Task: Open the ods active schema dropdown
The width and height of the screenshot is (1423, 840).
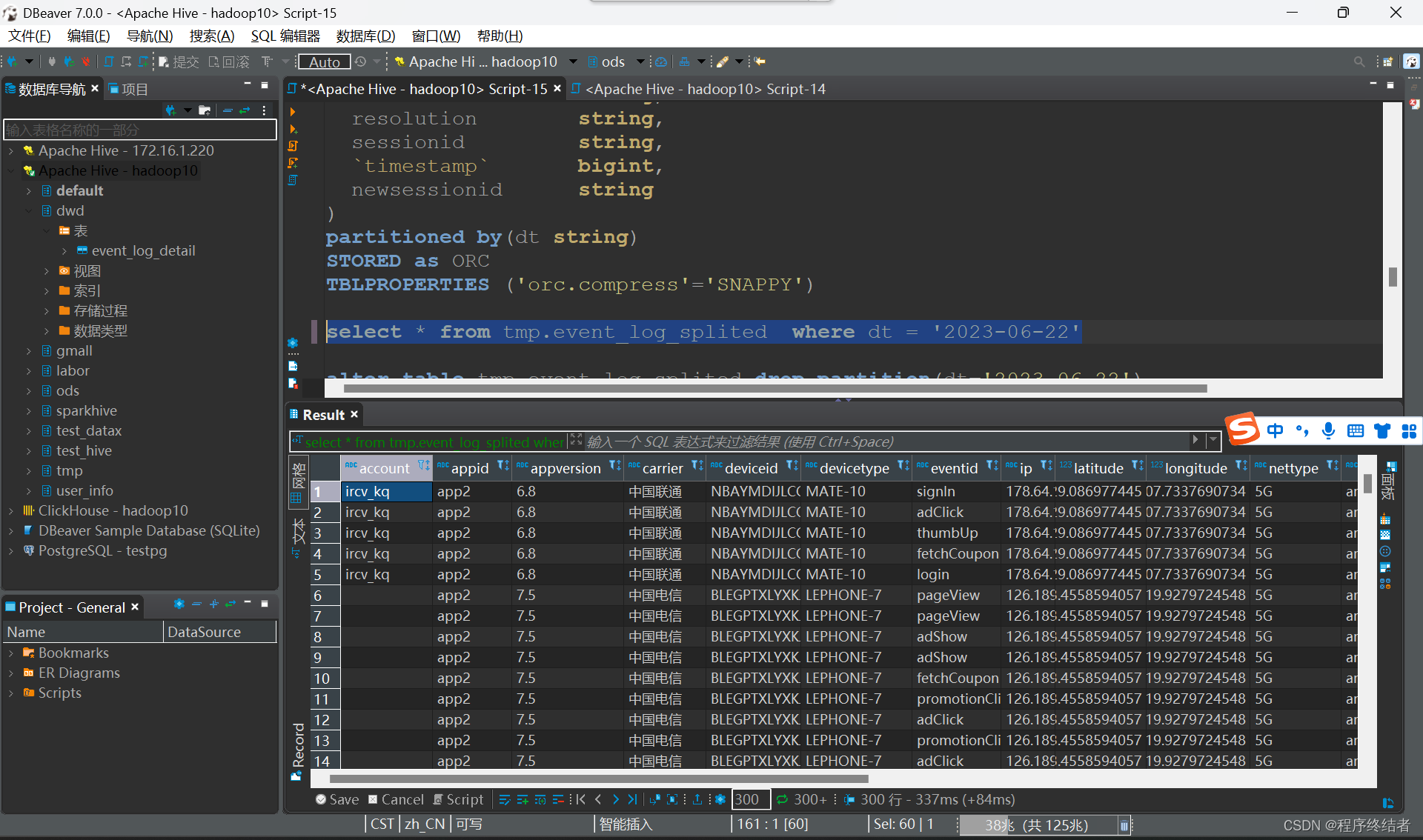Action: click(615, 62)
